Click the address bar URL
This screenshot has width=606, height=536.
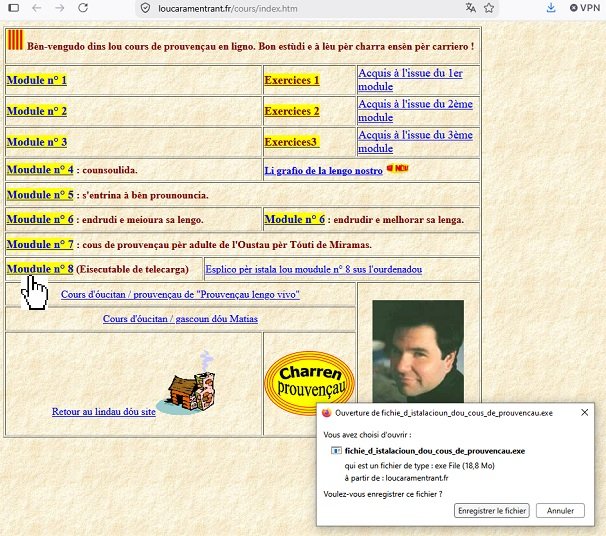pos(228,9)
